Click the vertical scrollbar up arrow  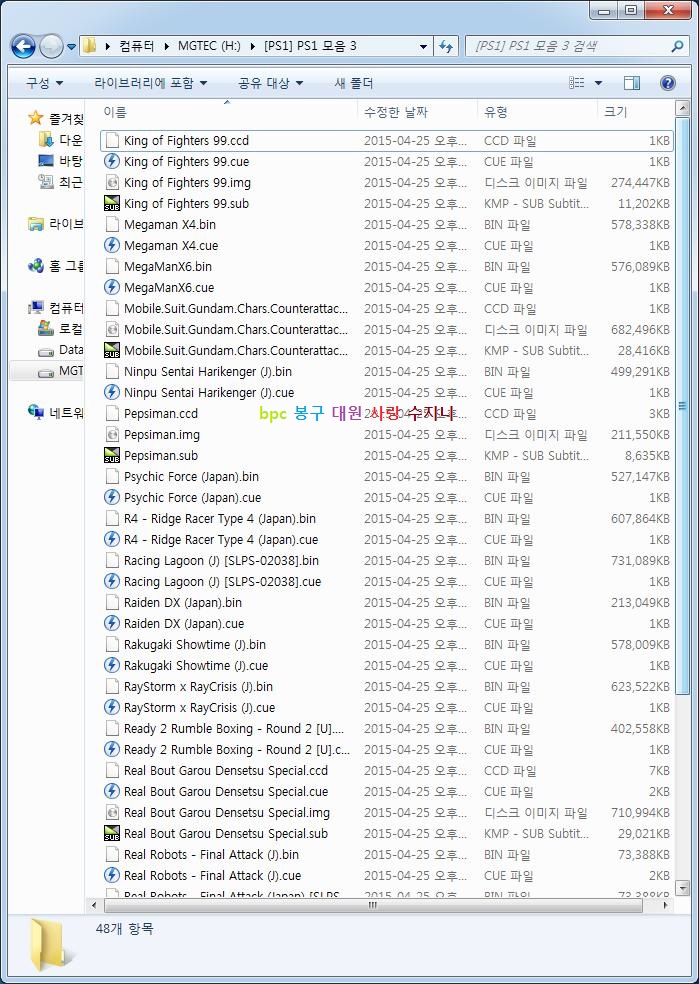click(683, 108)
